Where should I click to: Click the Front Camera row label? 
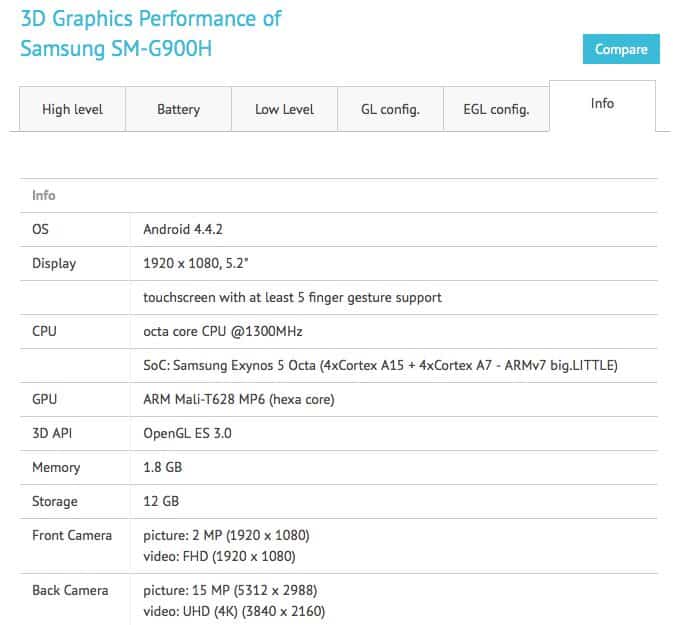tap(72, 535)
